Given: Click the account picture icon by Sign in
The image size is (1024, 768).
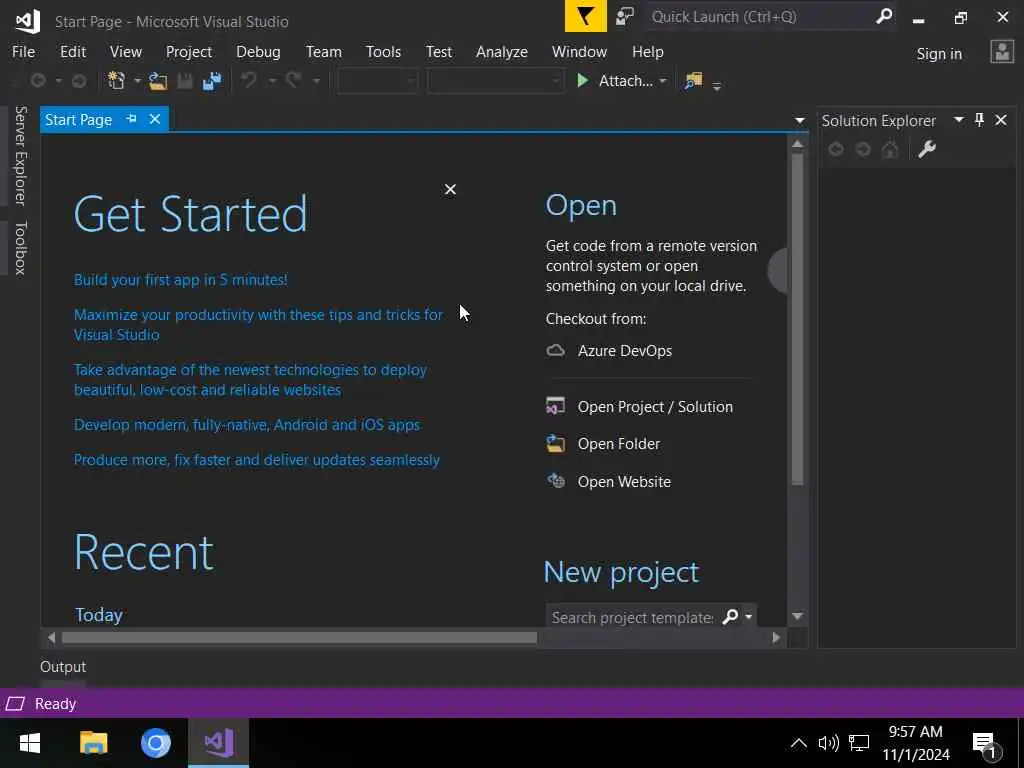Looking at the screenshot, I should (1002, 52).
